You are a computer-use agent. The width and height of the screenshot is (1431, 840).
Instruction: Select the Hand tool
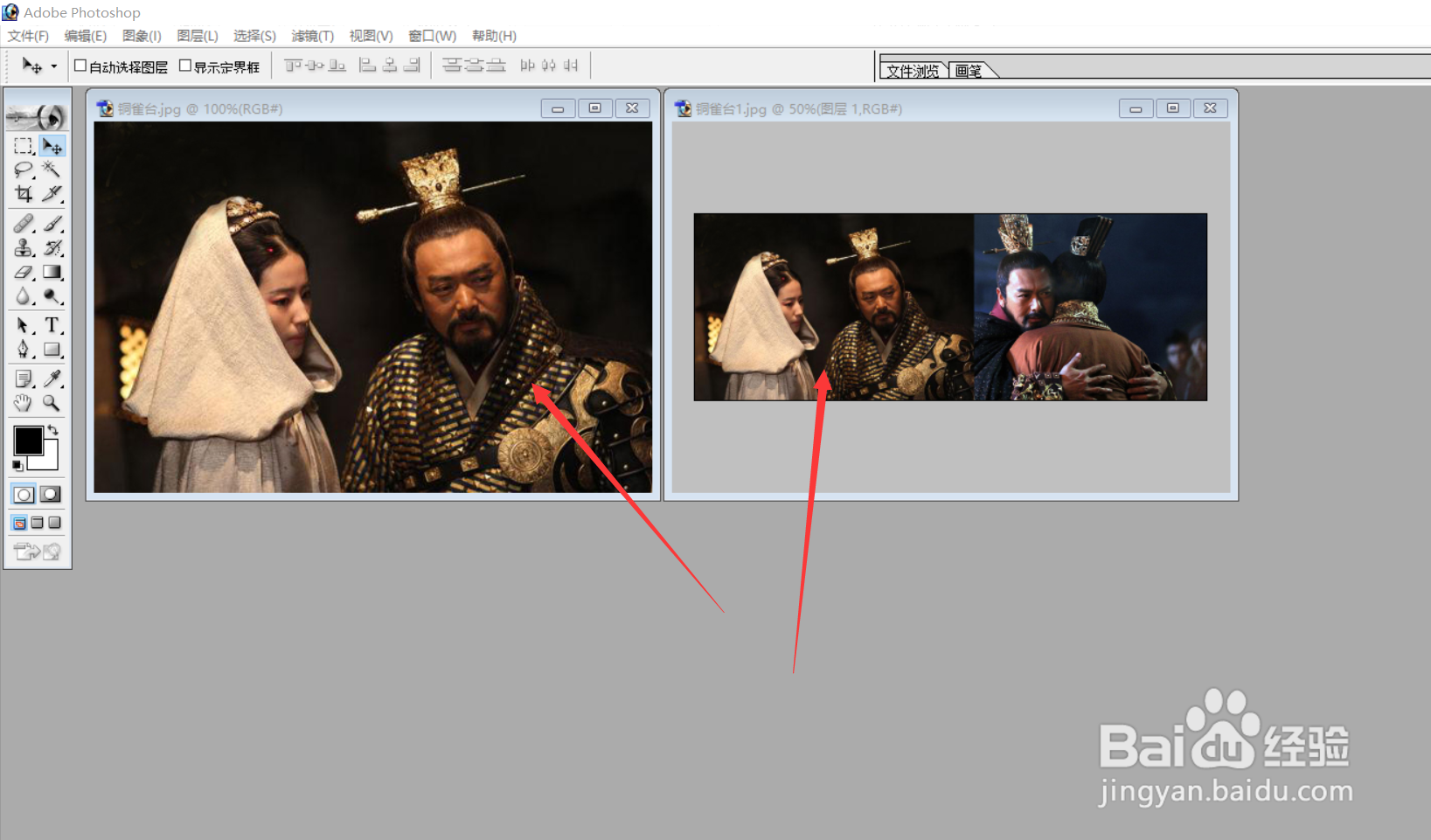click(x=24, y=403)
